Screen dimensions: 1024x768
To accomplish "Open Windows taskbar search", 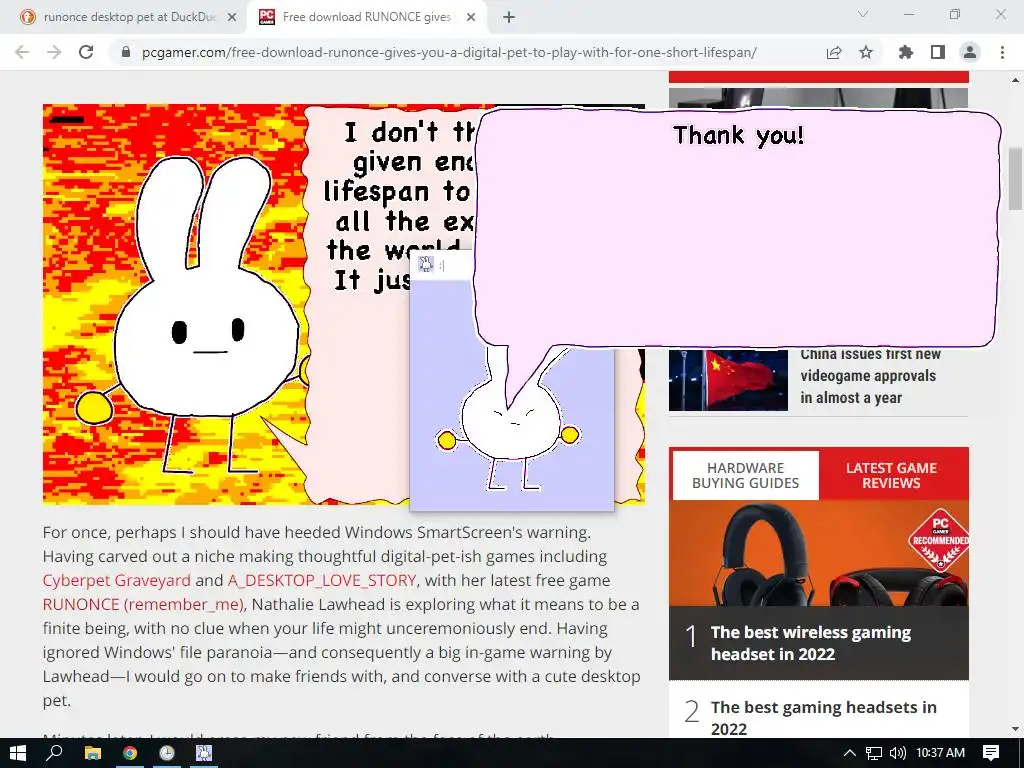I will tap(55, 753).
